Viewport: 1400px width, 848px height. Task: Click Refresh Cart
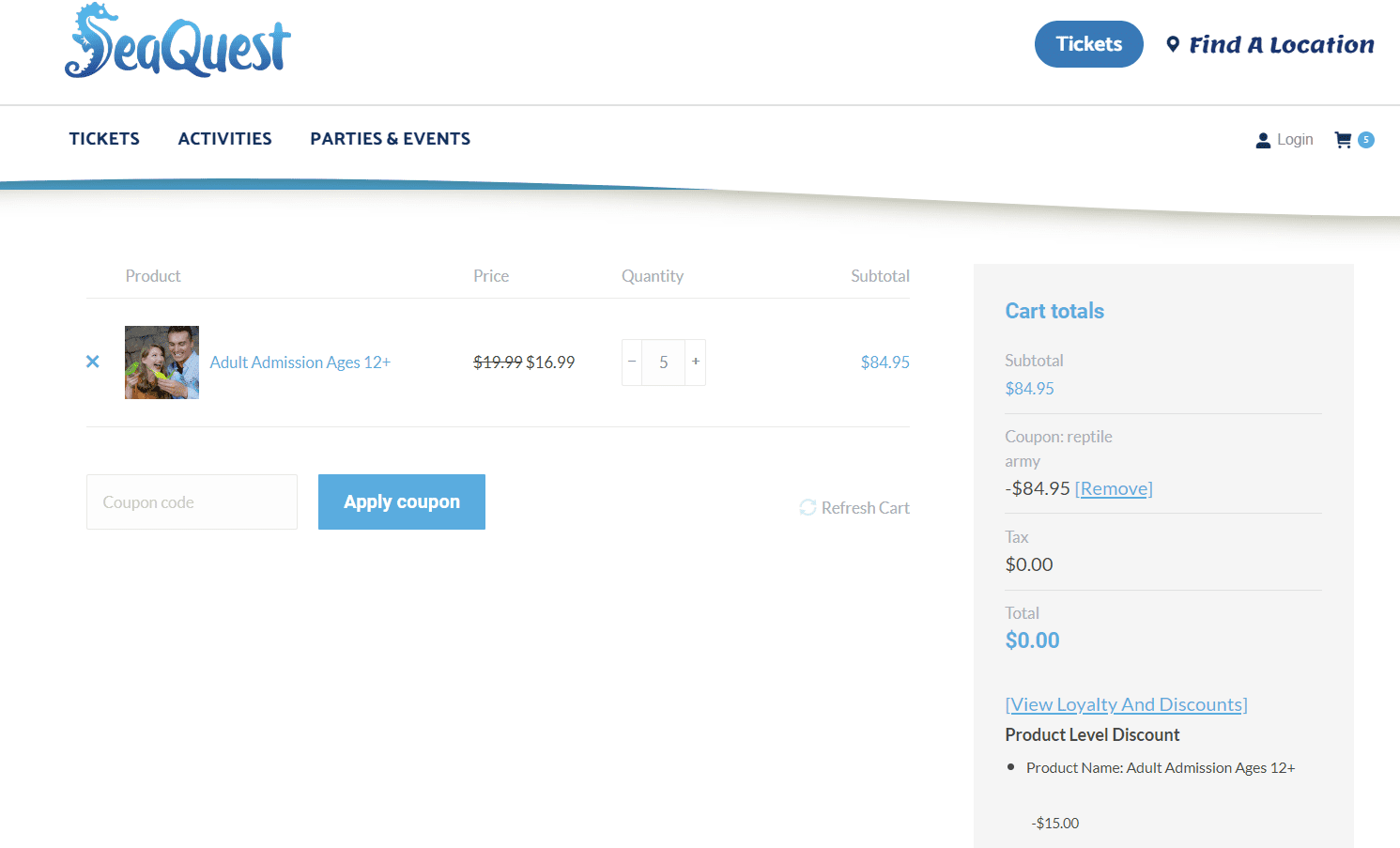tap(865, 508)
